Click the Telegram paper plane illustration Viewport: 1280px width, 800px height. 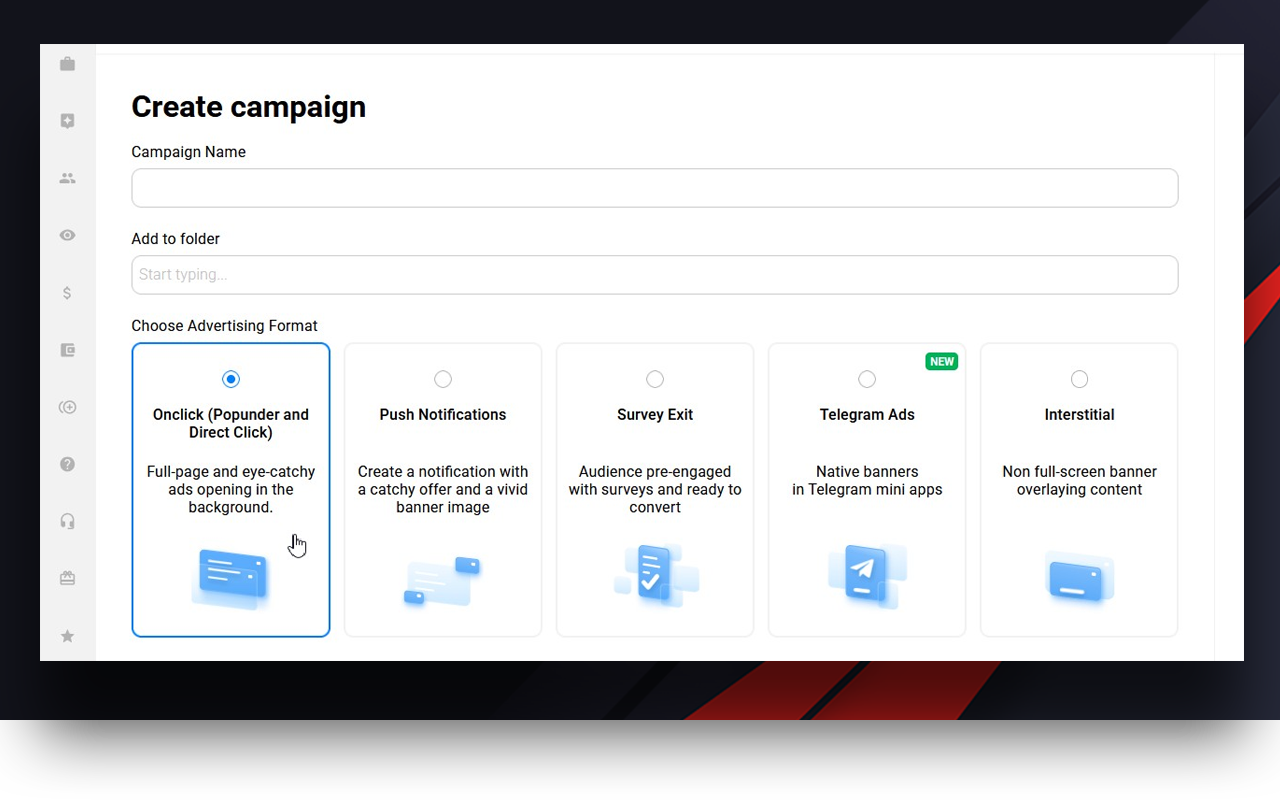click(x=867, y=575)
